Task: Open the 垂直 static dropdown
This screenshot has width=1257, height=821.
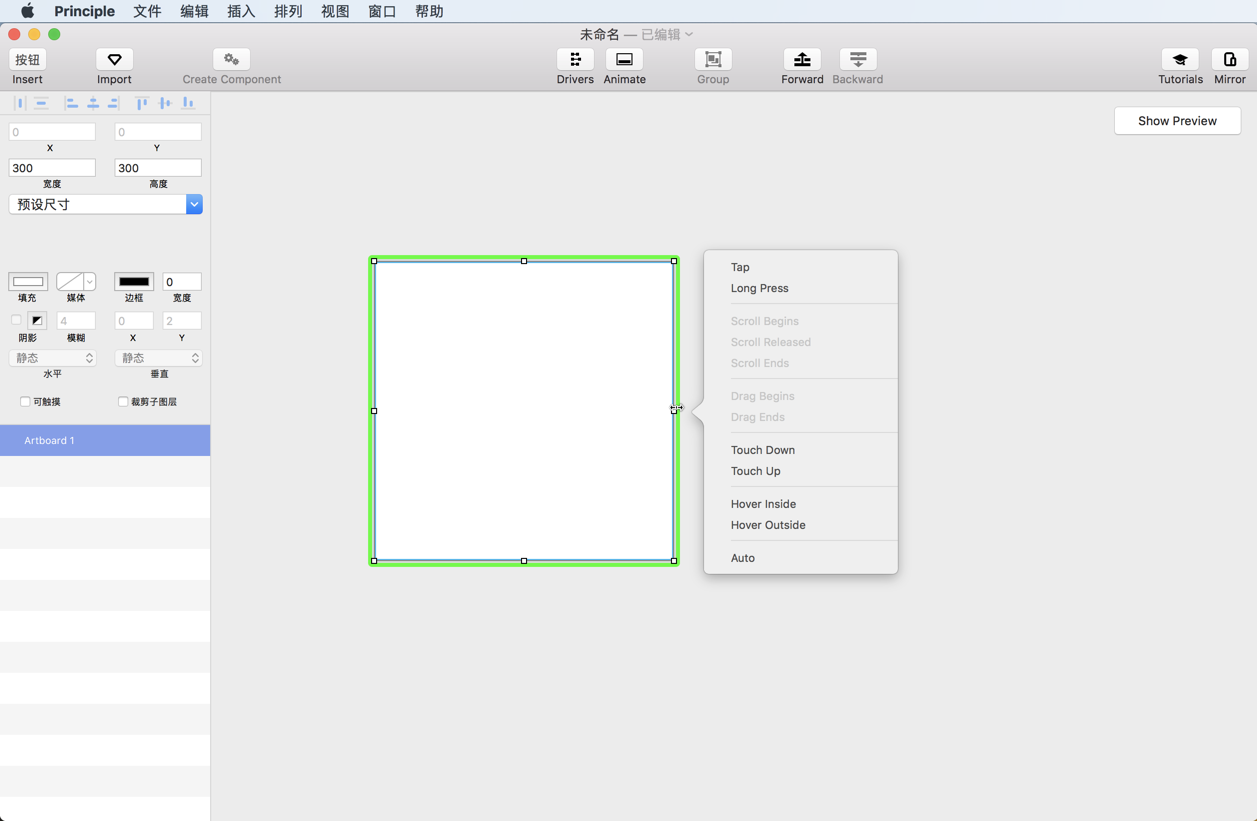Action: (x=158, y=357)
